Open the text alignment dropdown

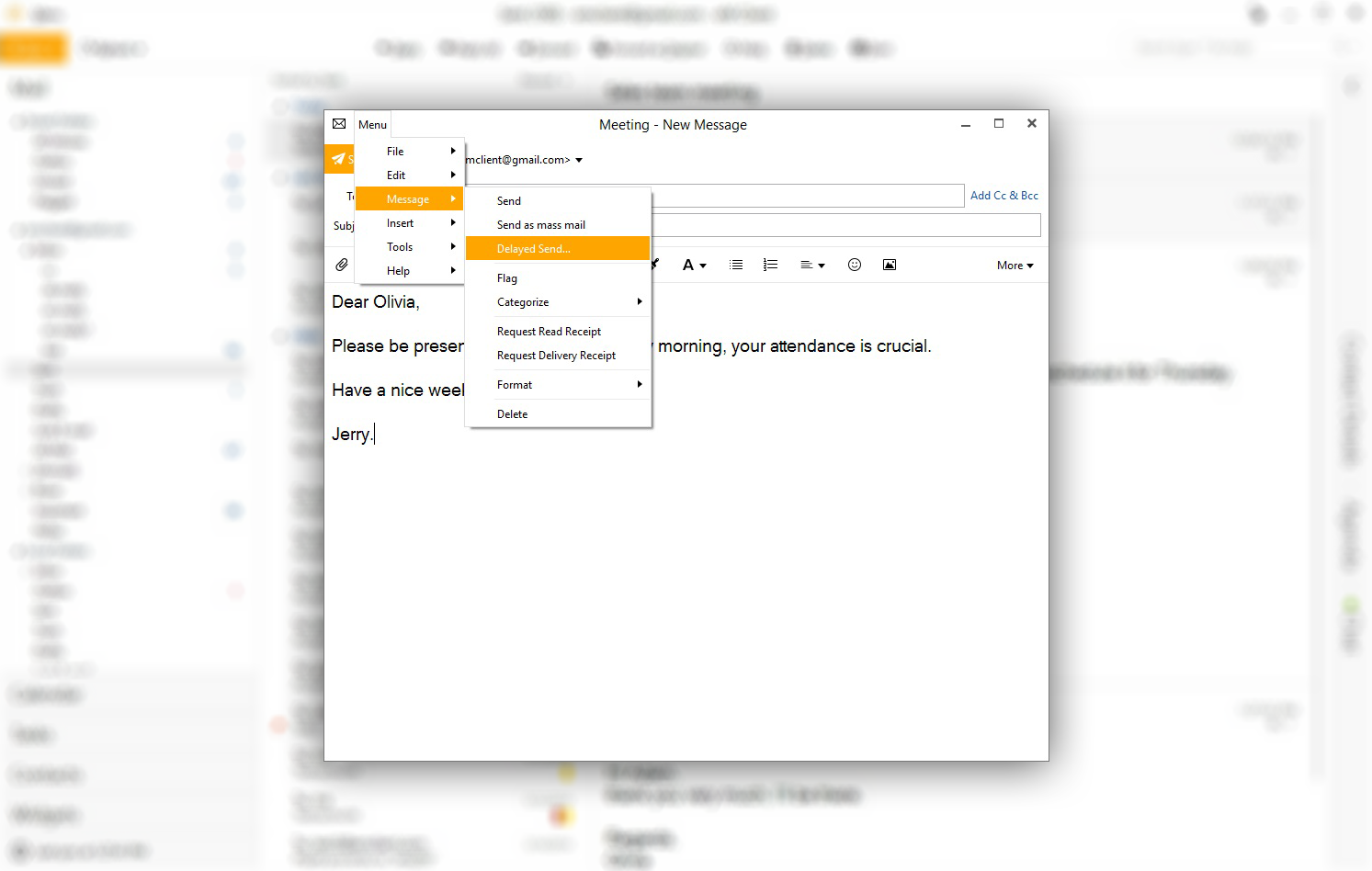812,264
